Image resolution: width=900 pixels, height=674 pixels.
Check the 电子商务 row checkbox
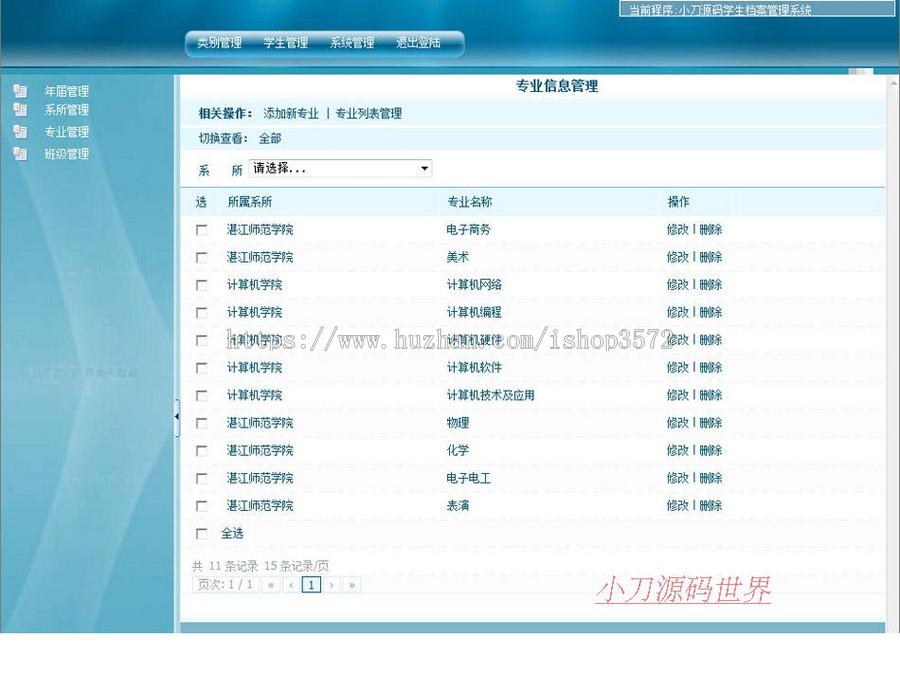pos(202,229)
